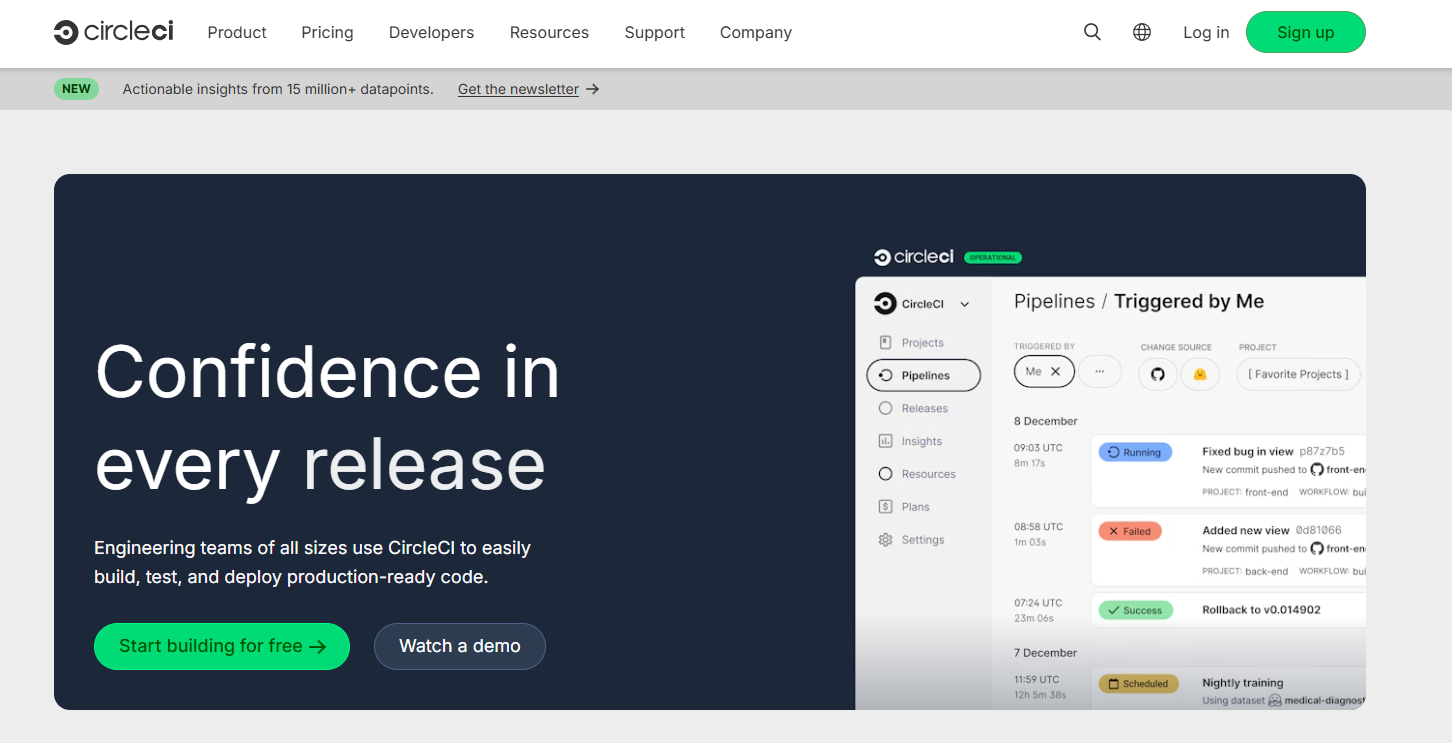The height and width of the screenshot is (743, 1452).
Task: Click the Insights chart icon in sidebar
Action: [x=885, y=441]
